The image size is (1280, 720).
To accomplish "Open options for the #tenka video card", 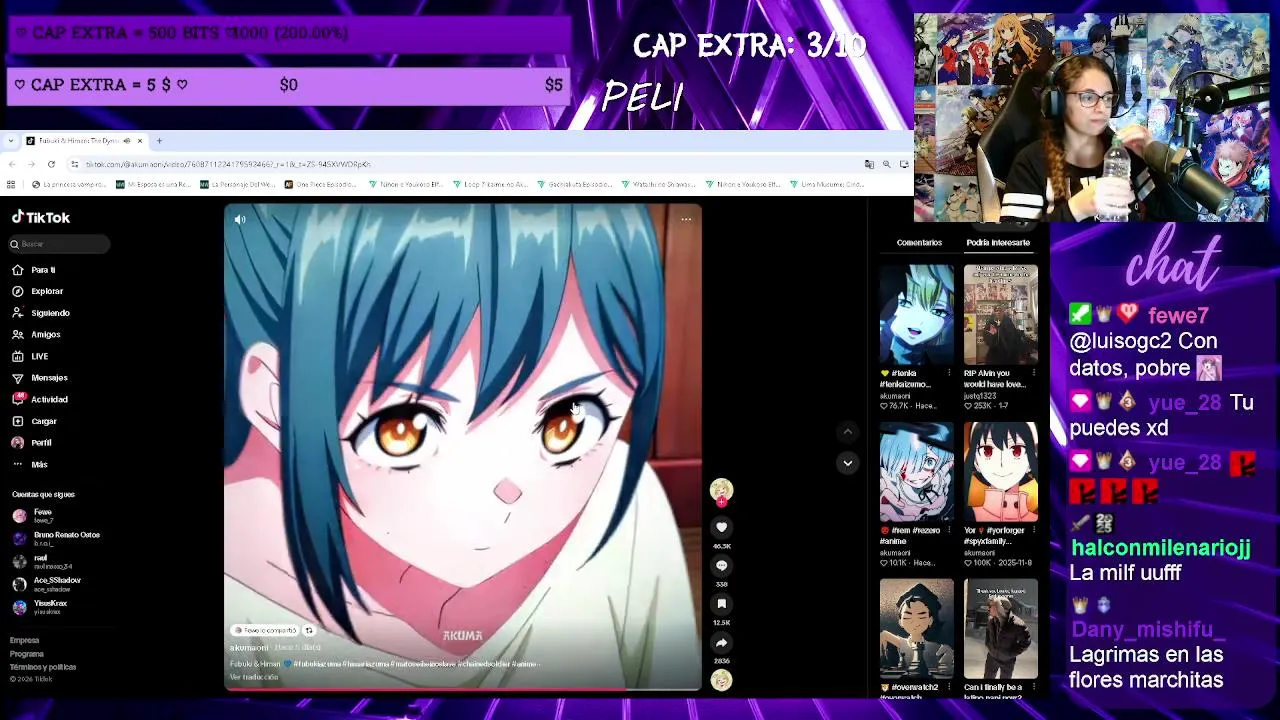I will (x=949, y=374).
